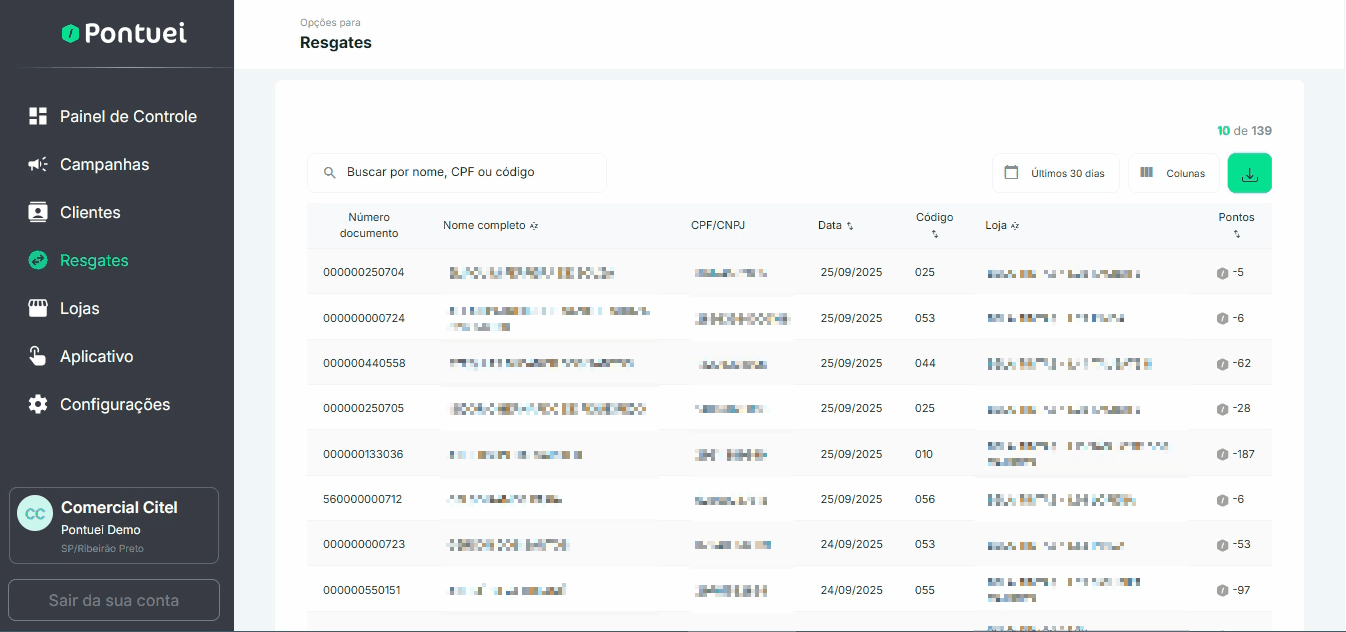Select row with document 000000440558
The width and height of the screenshot is (1346, 632).
pyautogui.click(x=364, y=363)
